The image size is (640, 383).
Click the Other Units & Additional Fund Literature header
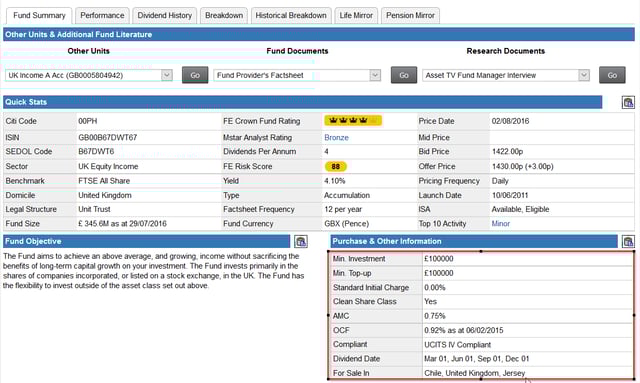[319, 35]
